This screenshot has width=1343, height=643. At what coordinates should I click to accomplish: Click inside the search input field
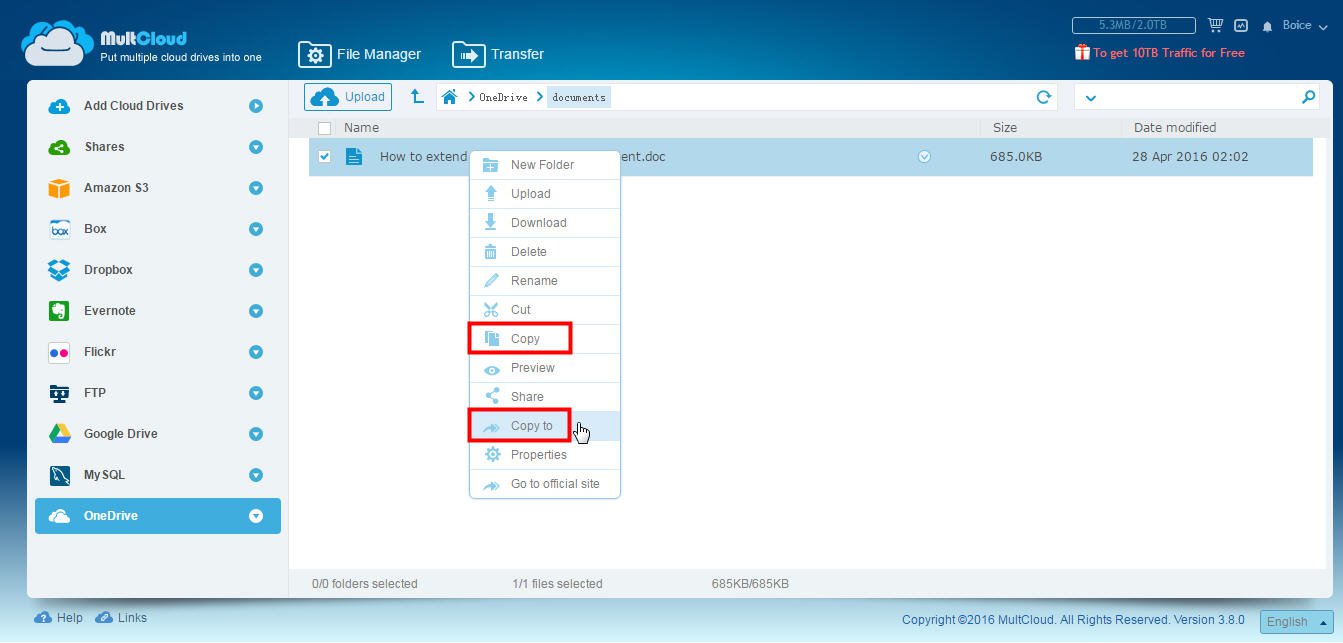click(1198, 97)
